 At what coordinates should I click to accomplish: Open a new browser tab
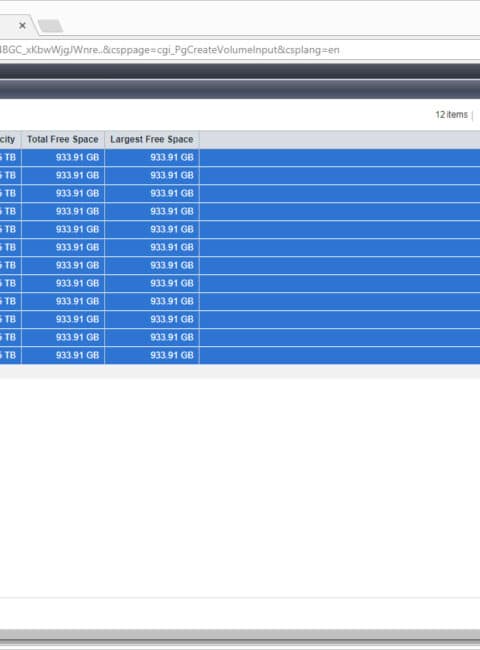click(51, 26)
